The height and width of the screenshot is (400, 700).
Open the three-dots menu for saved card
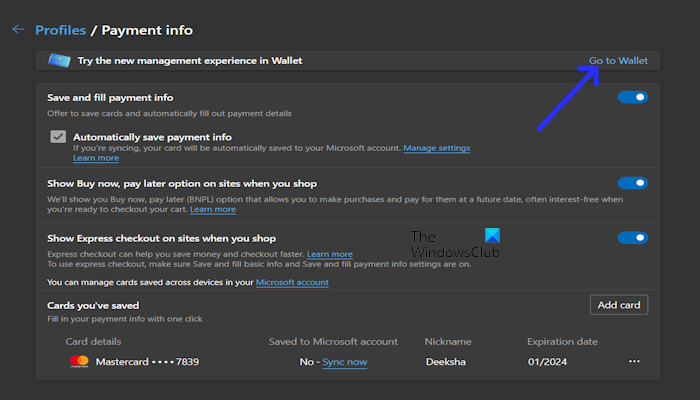[634, 362]
